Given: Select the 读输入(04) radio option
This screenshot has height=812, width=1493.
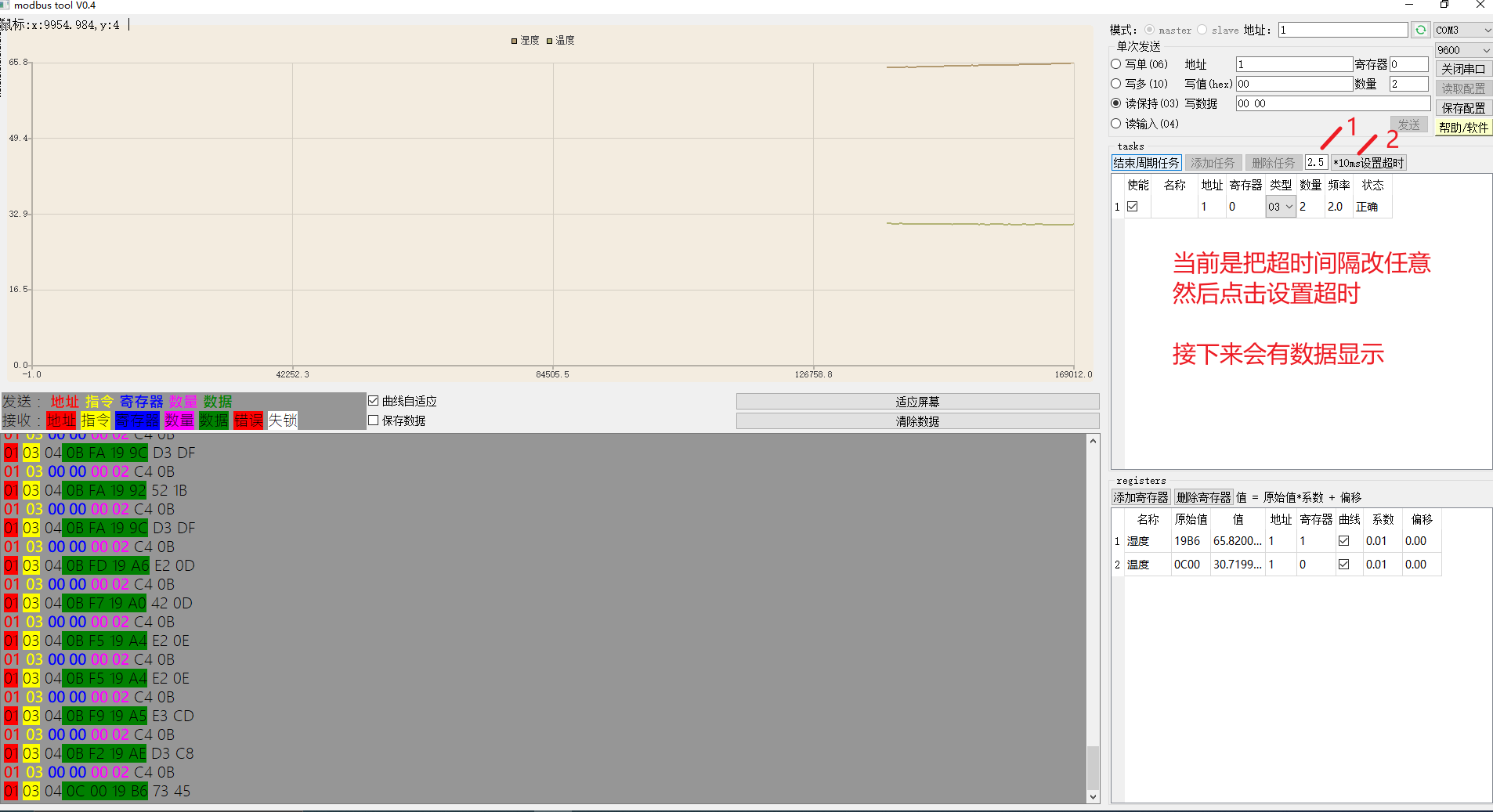Looking at the screenshot, I should click(1115, 124).
